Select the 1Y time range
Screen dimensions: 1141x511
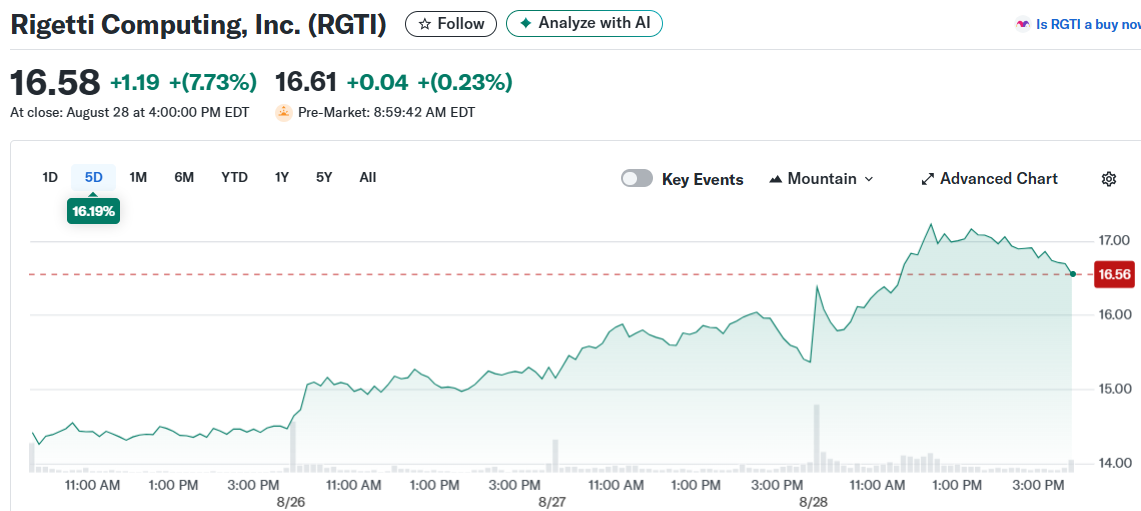(x=282, y=178)
